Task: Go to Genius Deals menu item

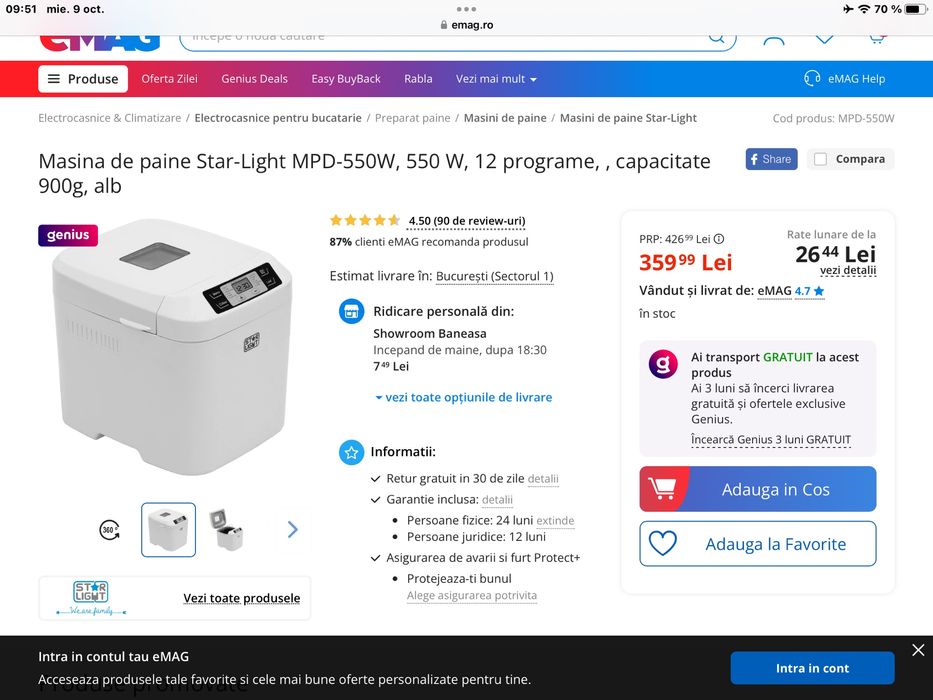Action: [254, 79]
